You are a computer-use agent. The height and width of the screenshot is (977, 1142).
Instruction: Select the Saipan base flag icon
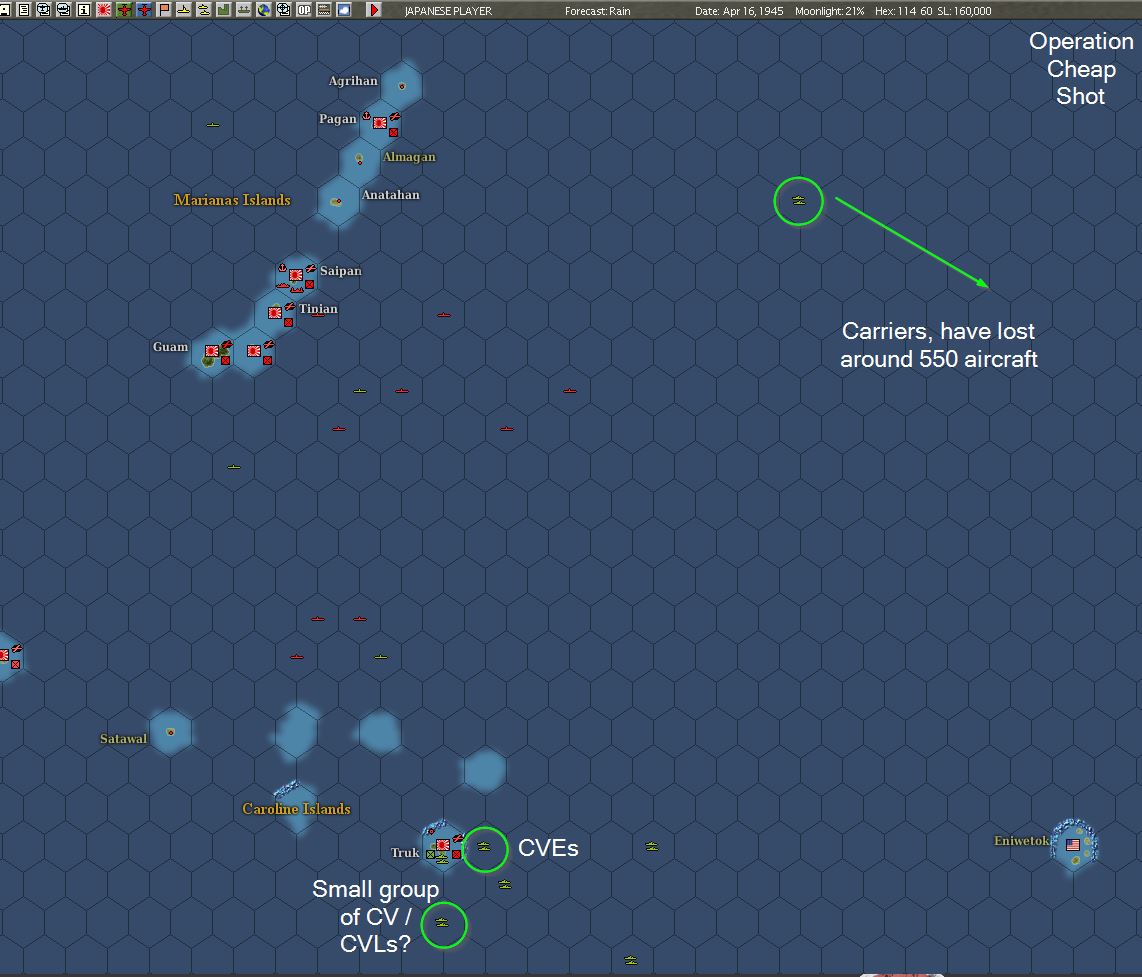(296, 275)
